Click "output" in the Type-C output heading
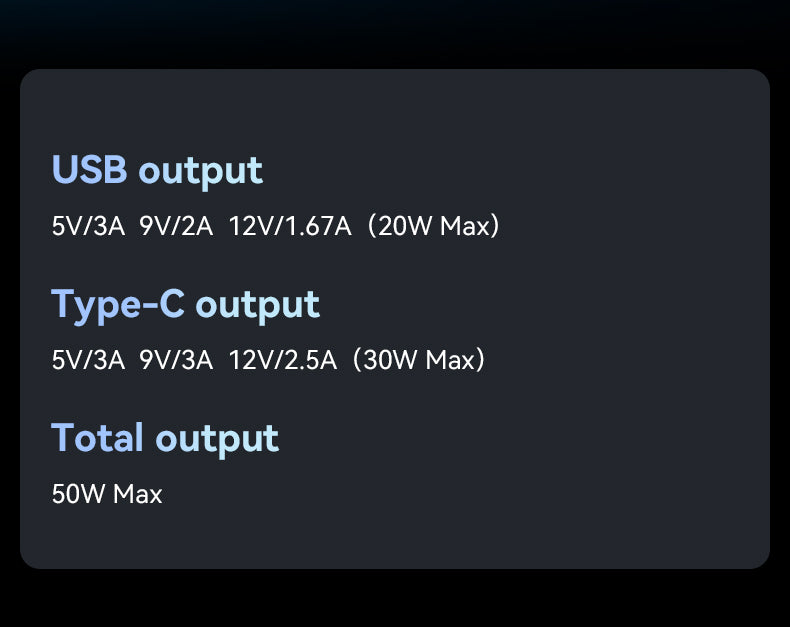 click(257, 304)
